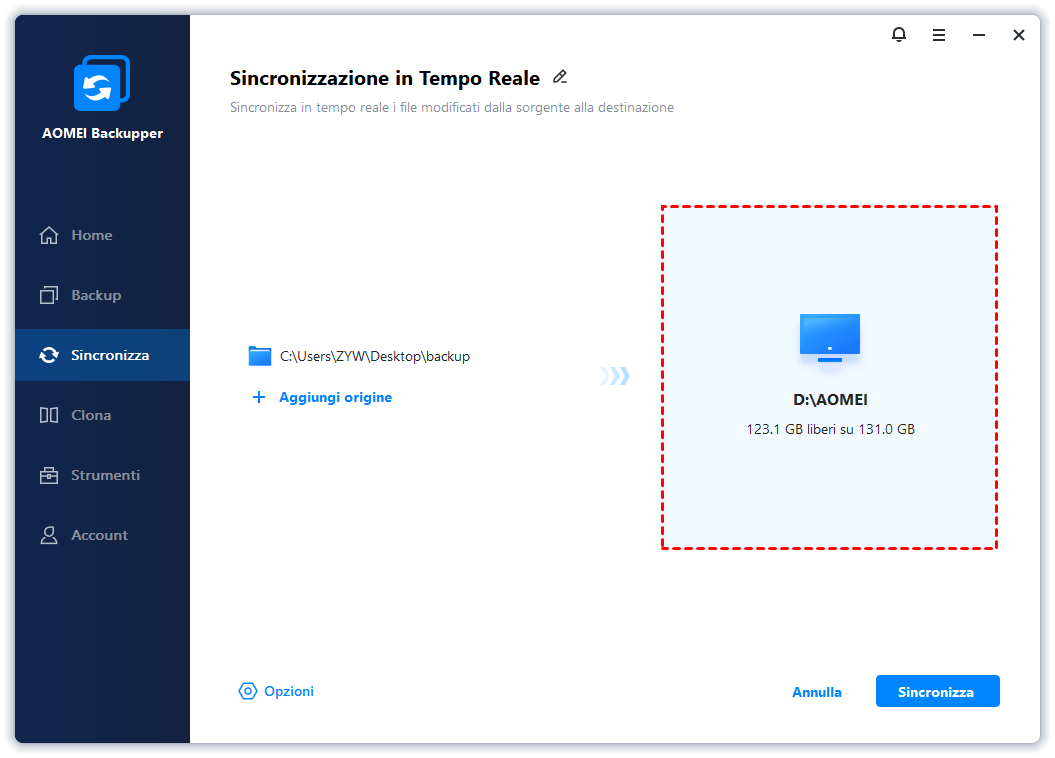Select source path C:\Users\ZYW\Desktop\backup
Viewport: 1055px width, 758px height.
[x=375, y=356]
